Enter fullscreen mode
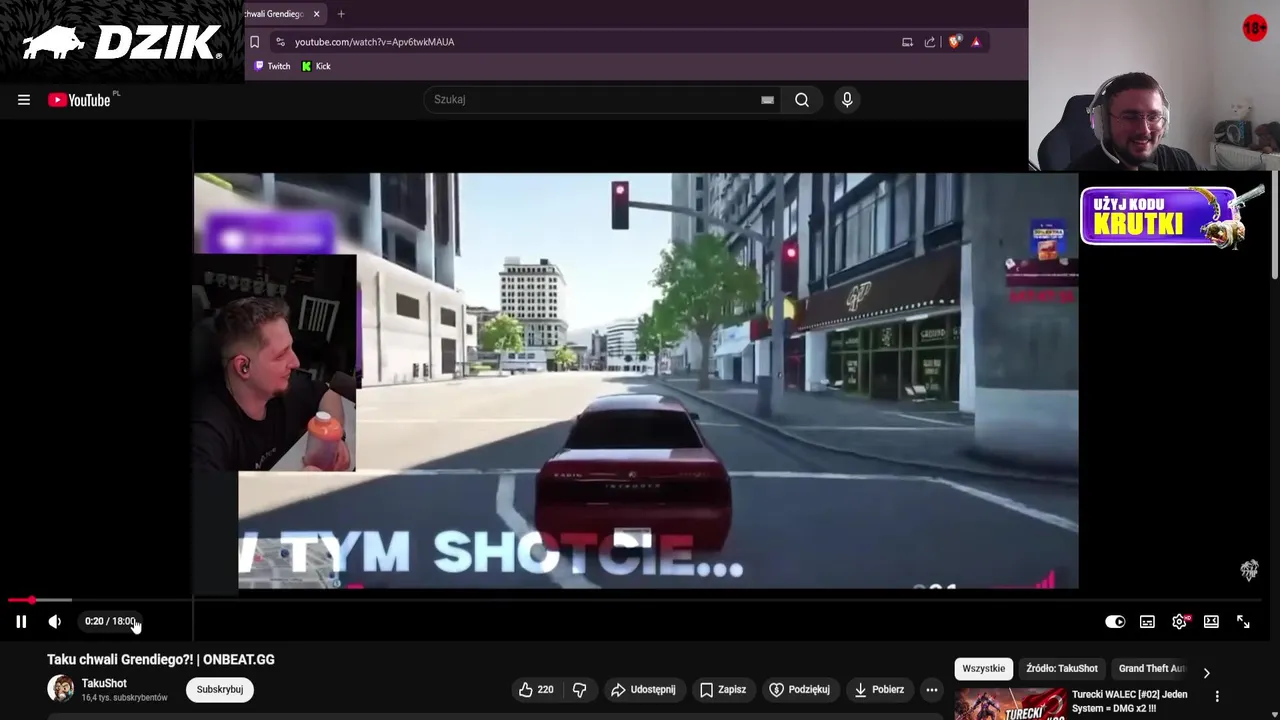This screenshot has height=720, width=1280. [x=1243, y=622]
